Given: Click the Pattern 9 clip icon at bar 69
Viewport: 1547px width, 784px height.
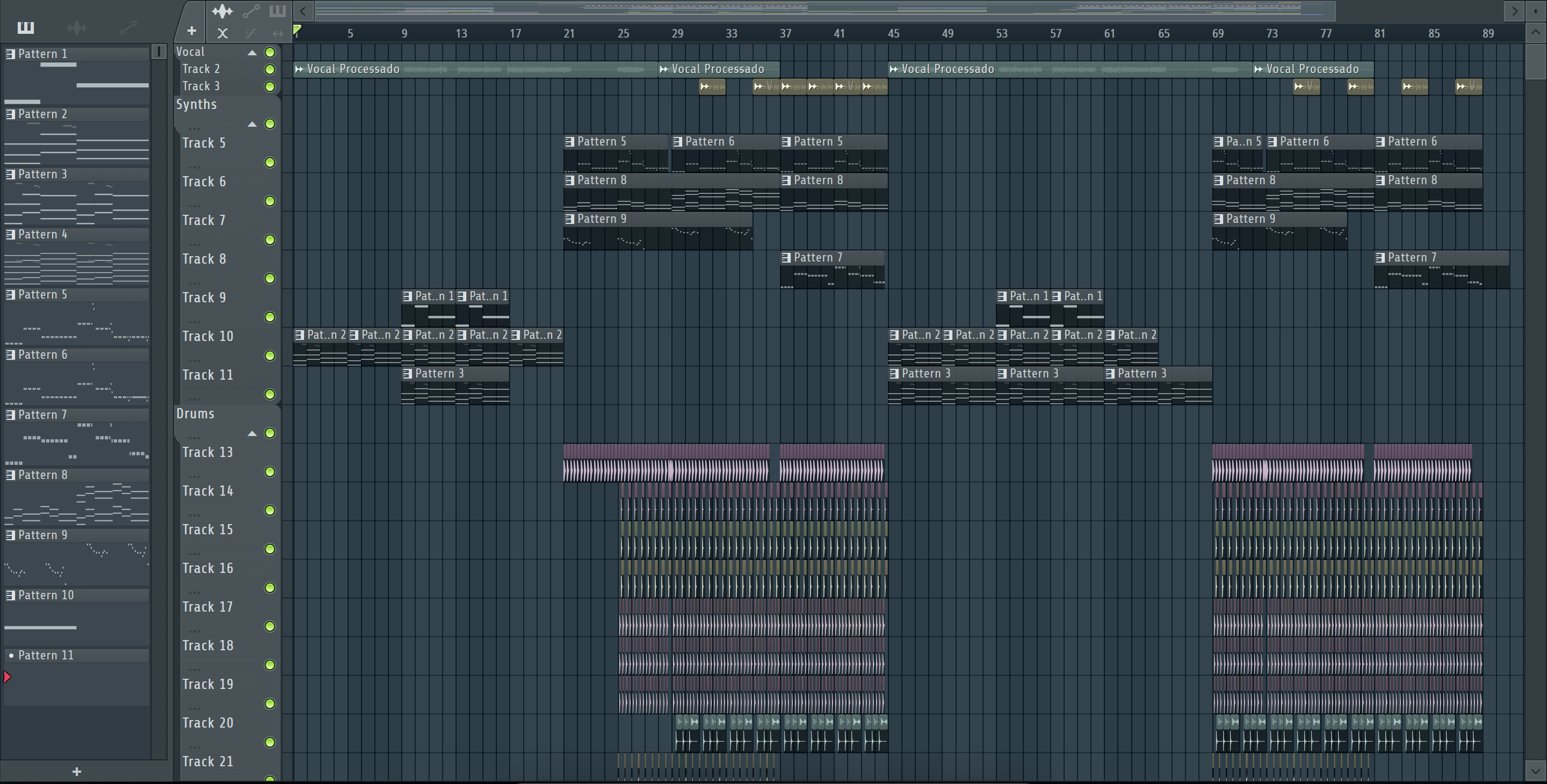Looking at the screenshot, I should pos(1218,220).
